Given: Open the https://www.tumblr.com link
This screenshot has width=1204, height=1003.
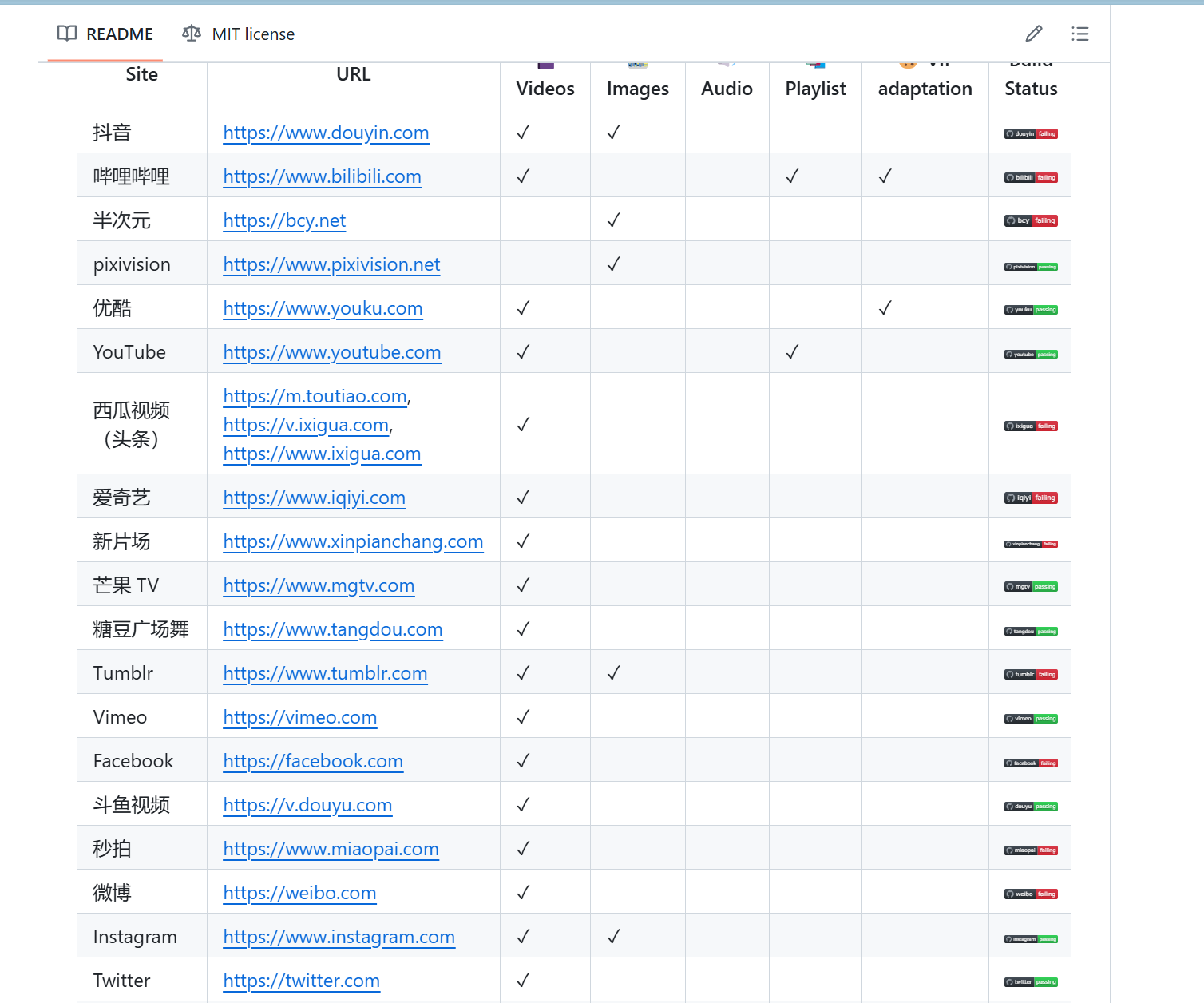Looking at the screenshot, I should [x=325, y=673].
